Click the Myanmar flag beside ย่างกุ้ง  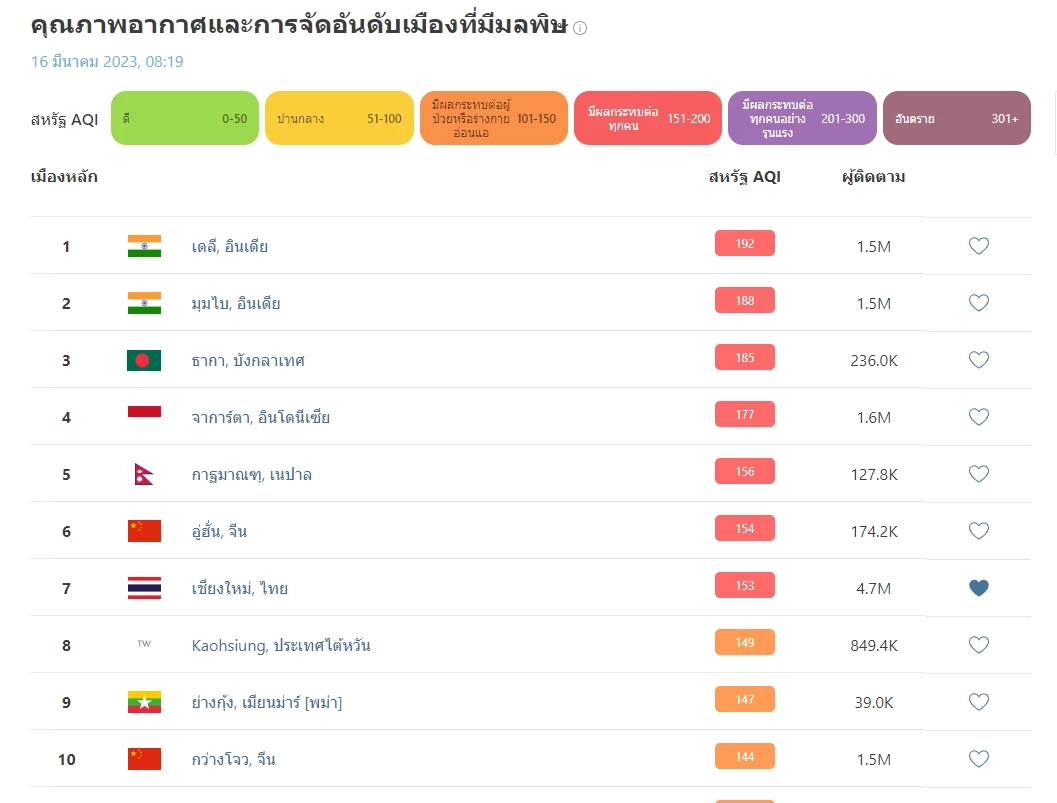coord(143,701)
